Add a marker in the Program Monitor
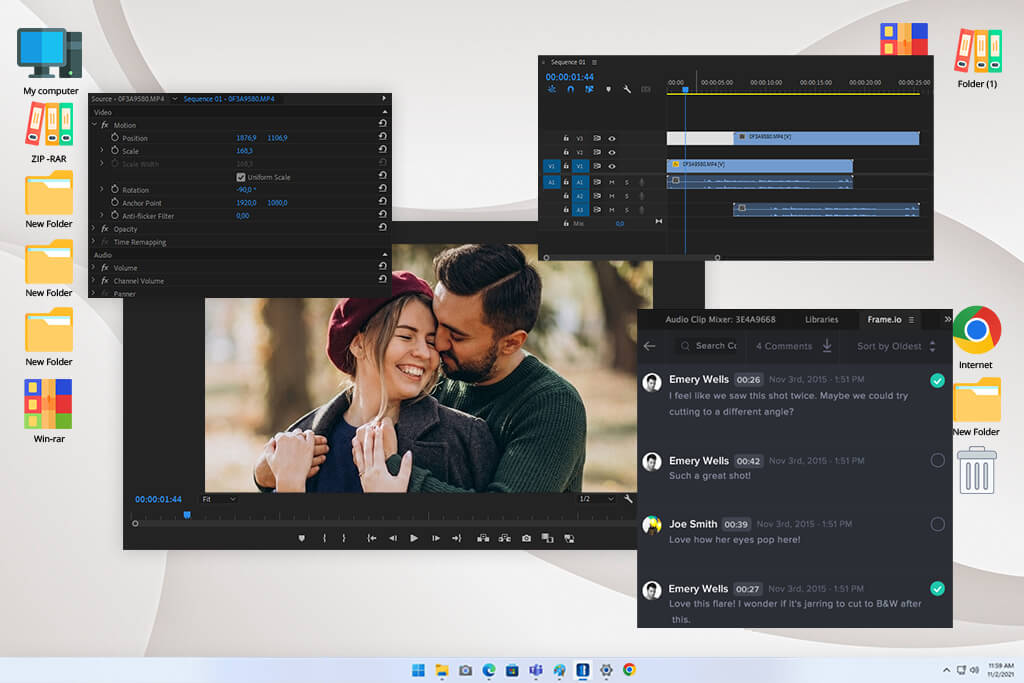This screenshot has height=683, width=1024. point(301,538)
